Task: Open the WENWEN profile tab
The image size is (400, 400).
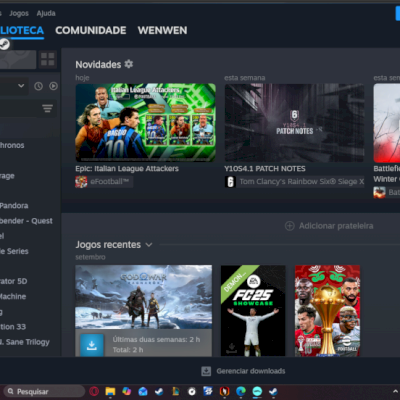Action: click(162, 30)
